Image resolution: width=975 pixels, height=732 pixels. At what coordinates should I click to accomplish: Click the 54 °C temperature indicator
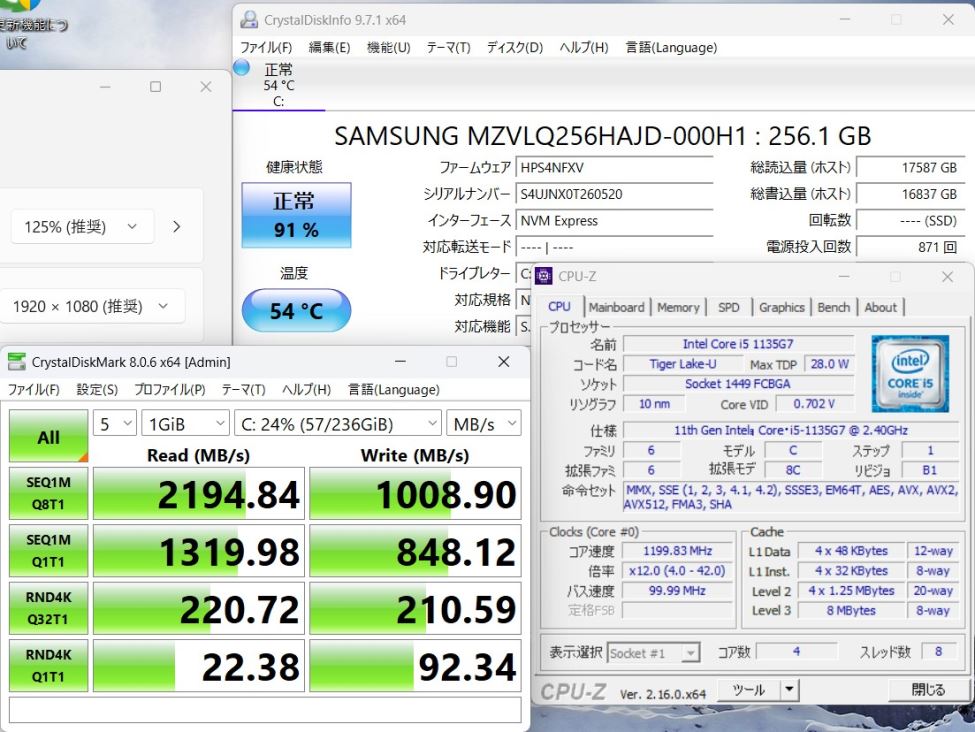pyautogui.click(x=296, y=311)
